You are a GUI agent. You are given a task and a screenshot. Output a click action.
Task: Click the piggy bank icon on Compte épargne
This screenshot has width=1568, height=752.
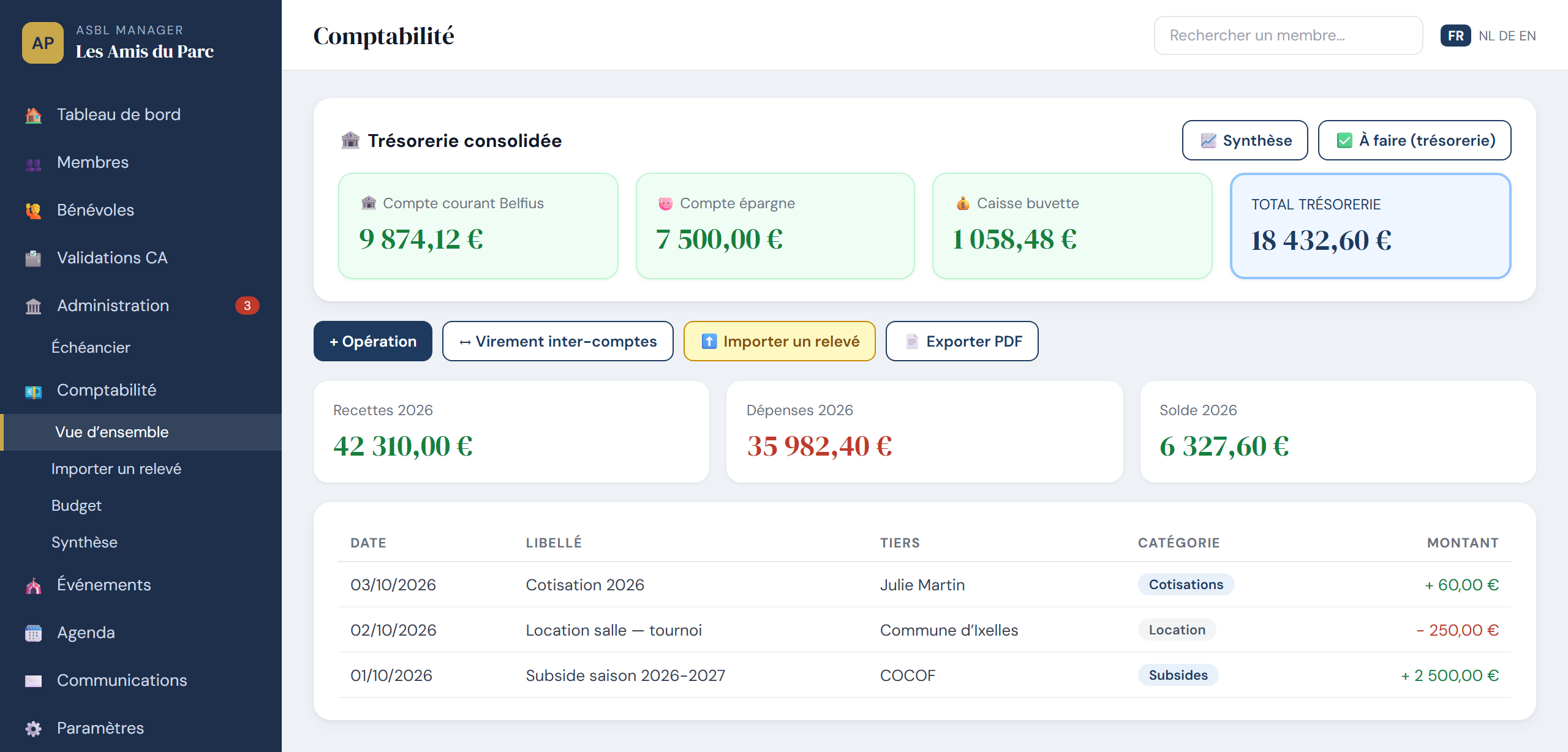coord(666,203)
